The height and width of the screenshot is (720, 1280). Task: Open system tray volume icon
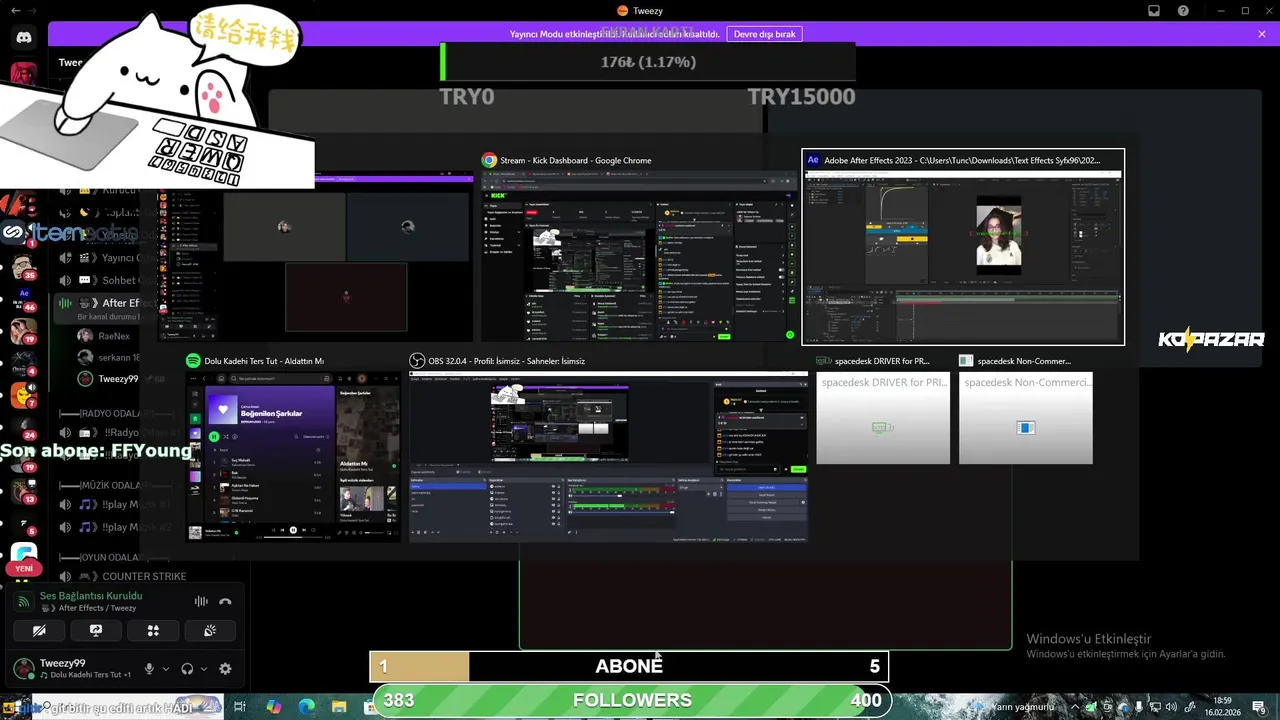point(1171,707)
